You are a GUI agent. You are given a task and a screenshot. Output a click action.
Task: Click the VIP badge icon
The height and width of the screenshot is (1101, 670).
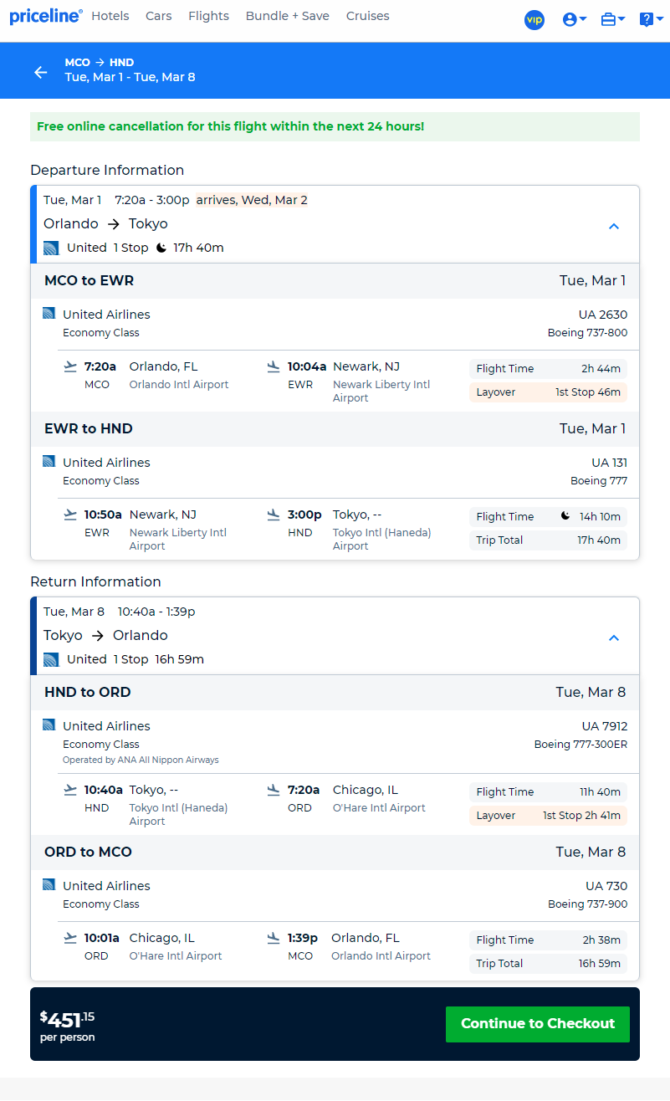(x=534, y=19)
